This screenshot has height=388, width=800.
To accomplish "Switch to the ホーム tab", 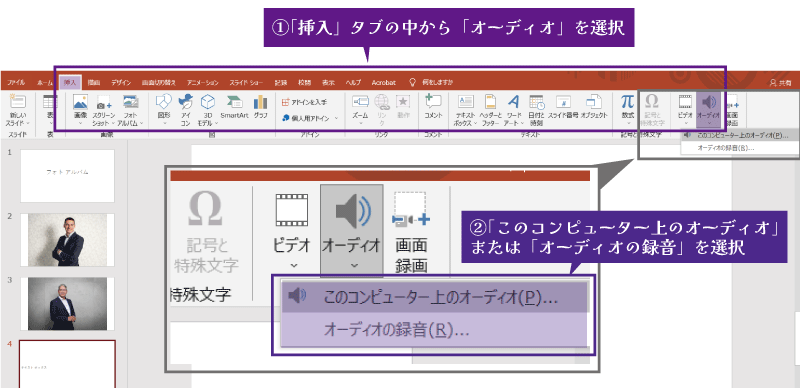I will (44, 82).
